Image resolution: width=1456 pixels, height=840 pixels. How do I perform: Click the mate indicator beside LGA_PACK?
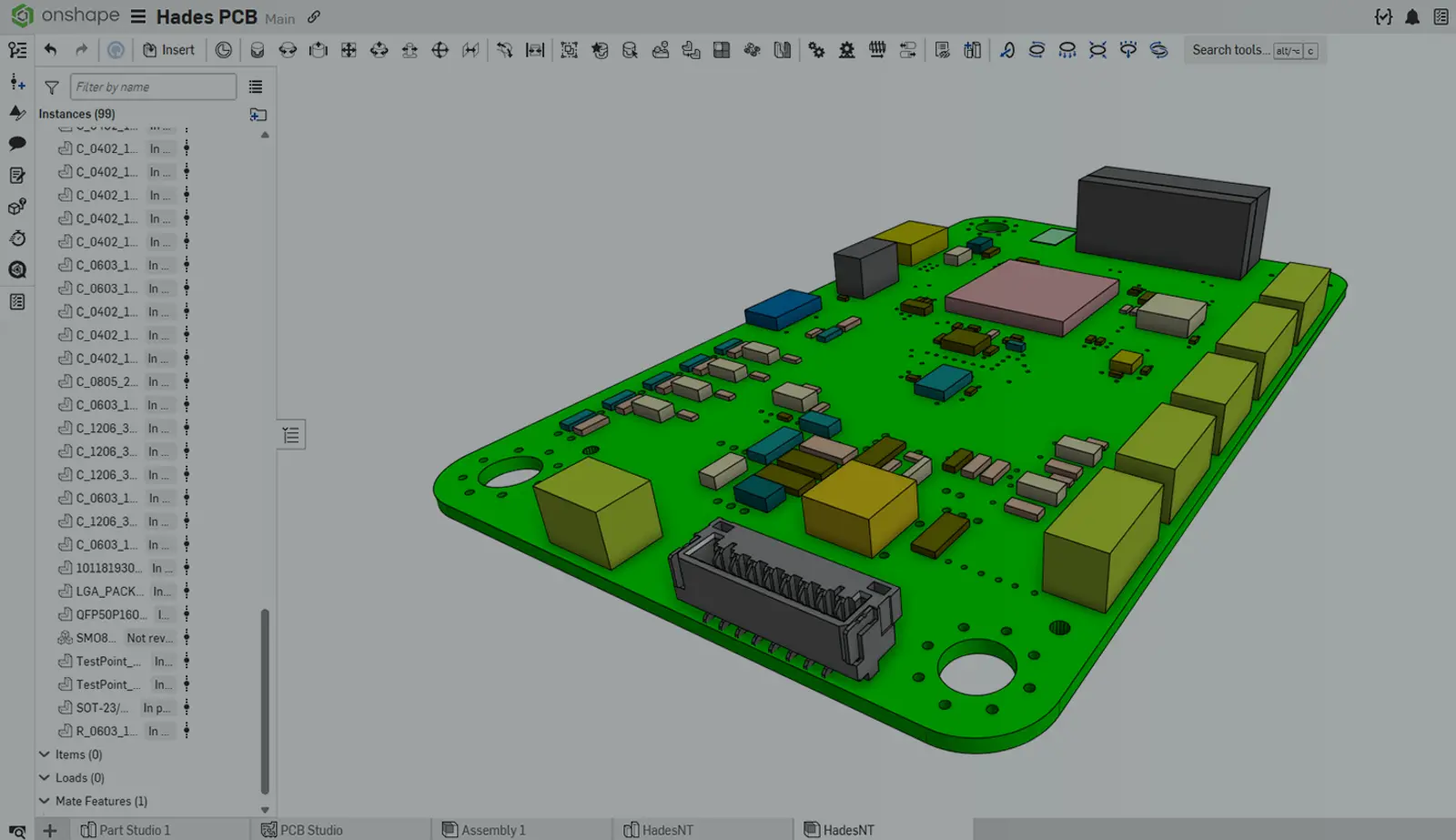coord(187,592)
